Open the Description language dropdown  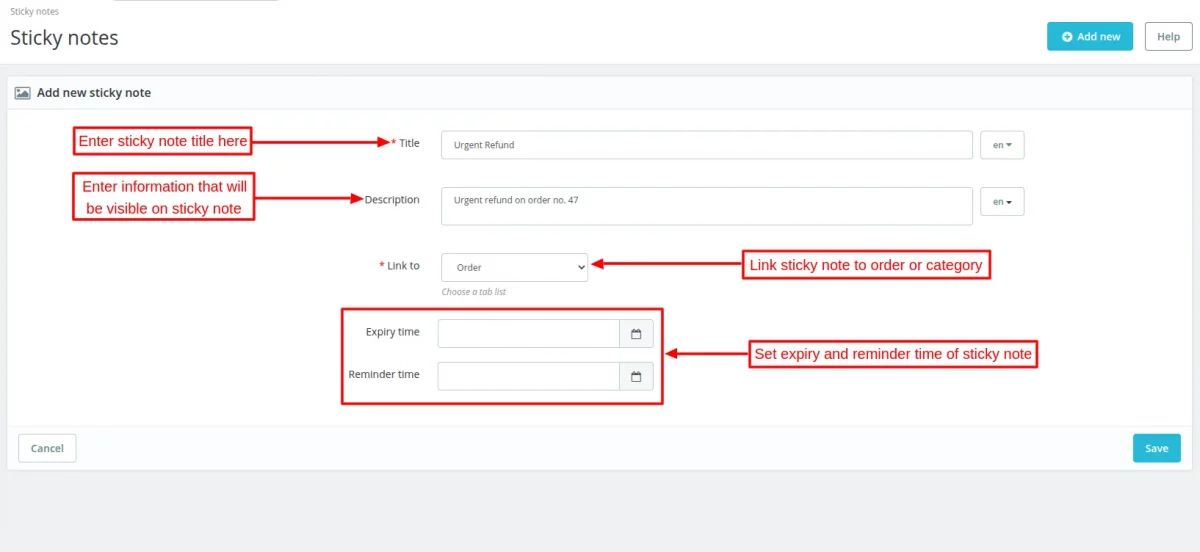tap(1002, 202)
